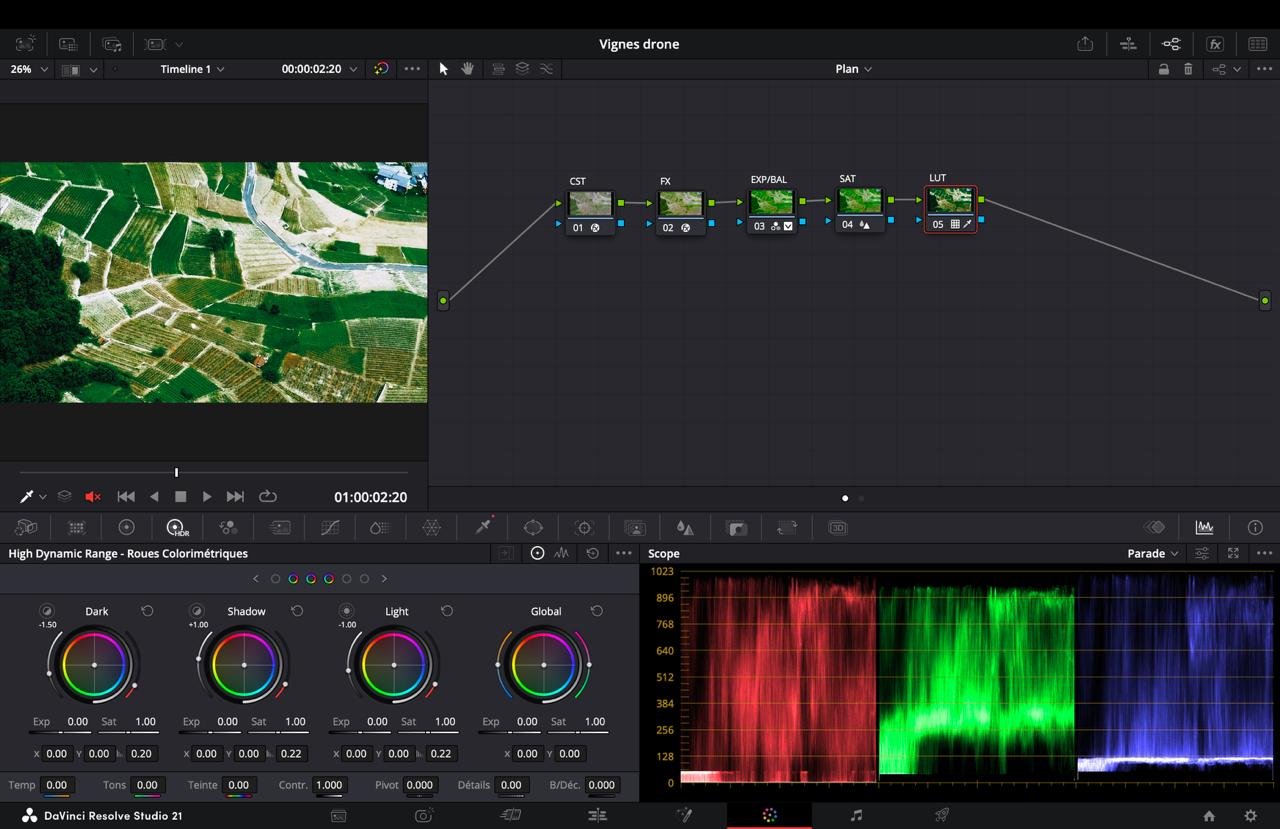Open the RGB Mixer palette
This screenshot has width=1280, height=829.
tap(228, 528)
